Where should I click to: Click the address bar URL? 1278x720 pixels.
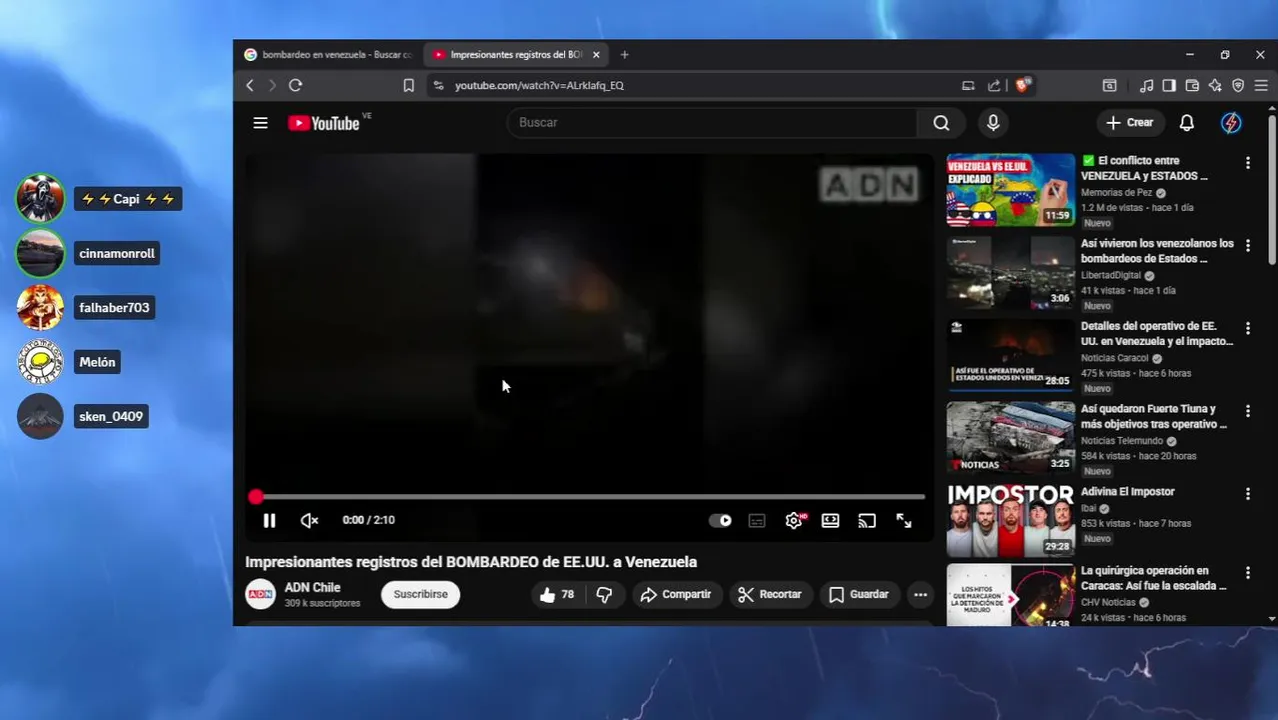point(539,85)
